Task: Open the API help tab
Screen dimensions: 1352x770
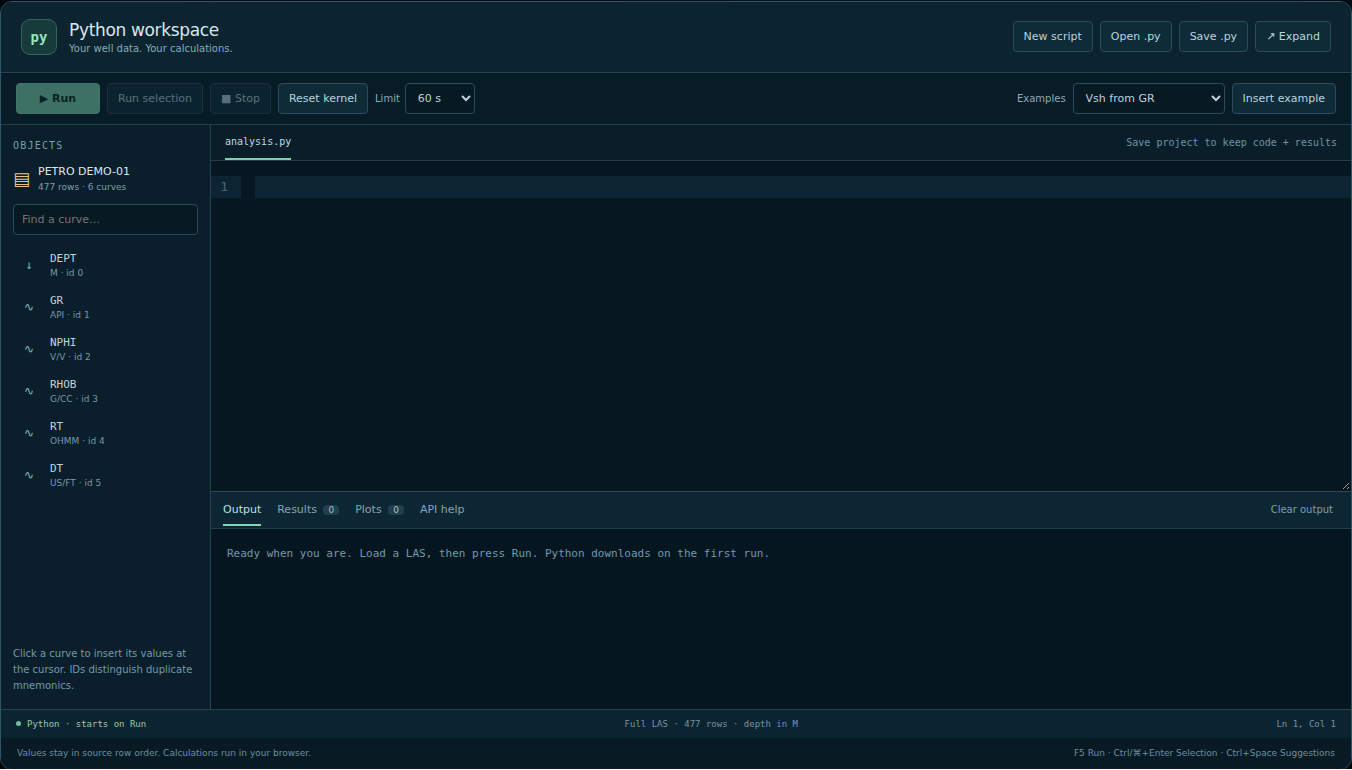Action: pos(442,510)
